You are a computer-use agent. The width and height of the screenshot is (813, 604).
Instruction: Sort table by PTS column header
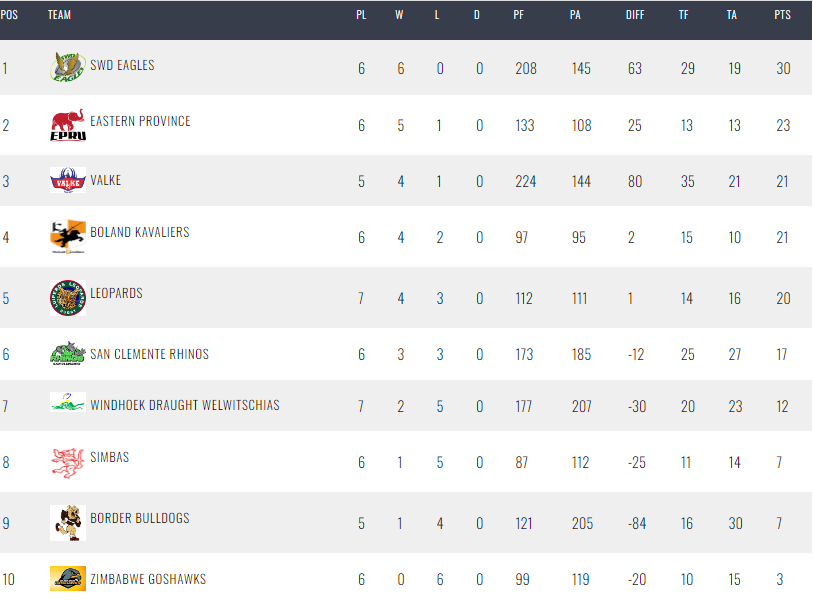coord(782,15)
